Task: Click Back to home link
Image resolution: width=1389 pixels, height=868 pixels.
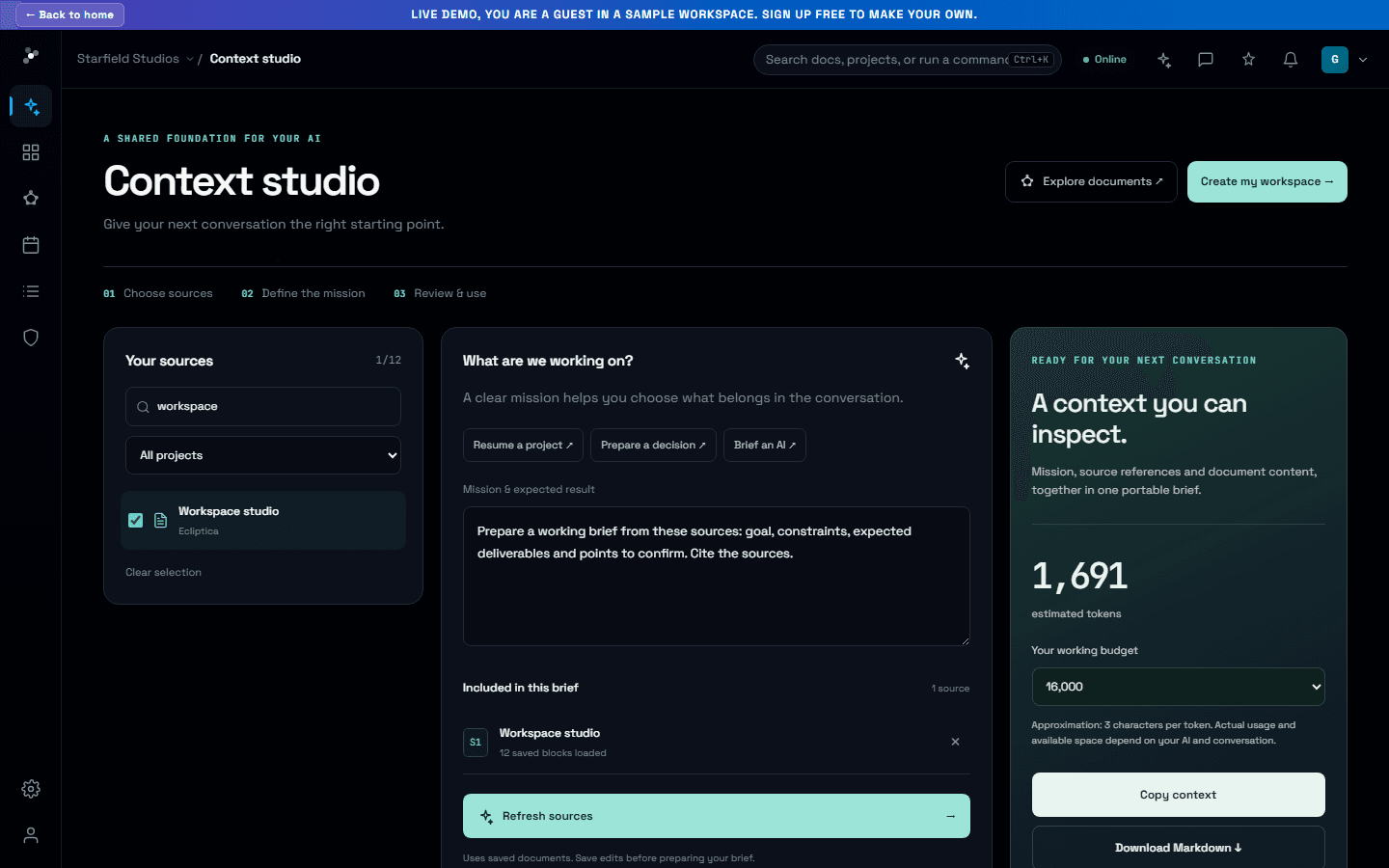Action: pos(69,14)
